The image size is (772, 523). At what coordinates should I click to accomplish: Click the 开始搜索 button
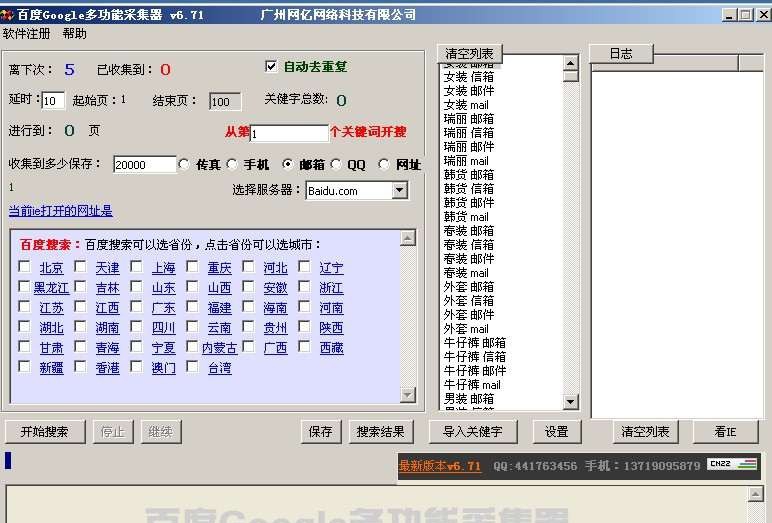(45, 432)
